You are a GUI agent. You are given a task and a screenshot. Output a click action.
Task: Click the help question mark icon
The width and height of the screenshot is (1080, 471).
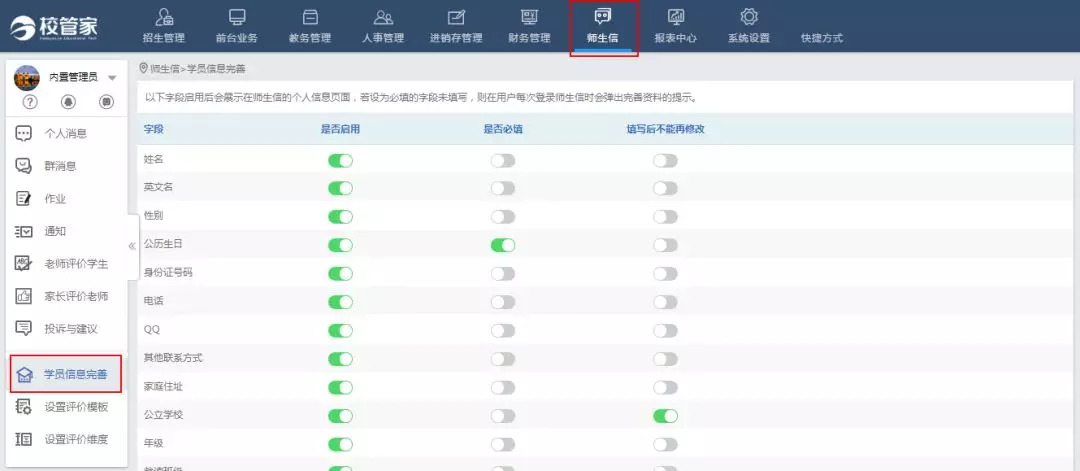pyautogui.click(x=31, y=102)
